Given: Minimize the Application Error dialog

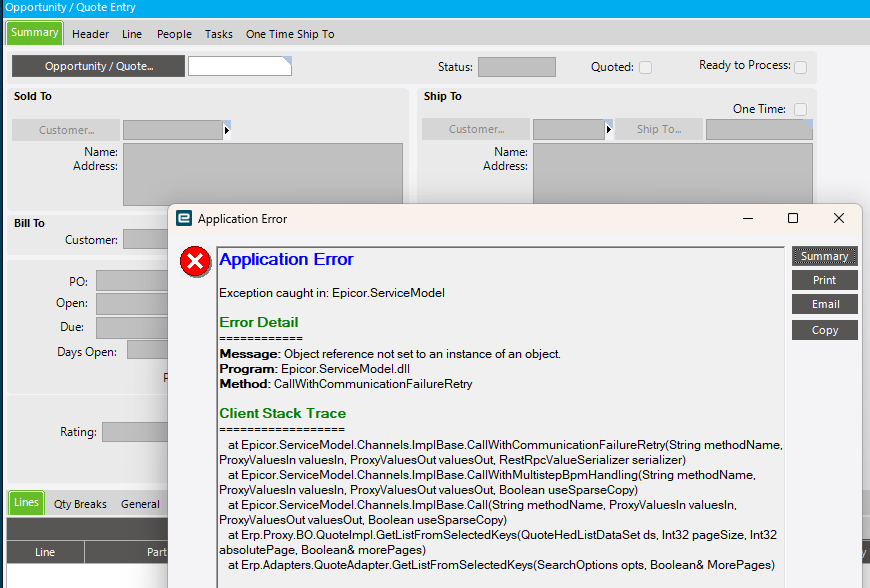Looking at the screenshot, I should pyautogui.click(x=748, y=219).
